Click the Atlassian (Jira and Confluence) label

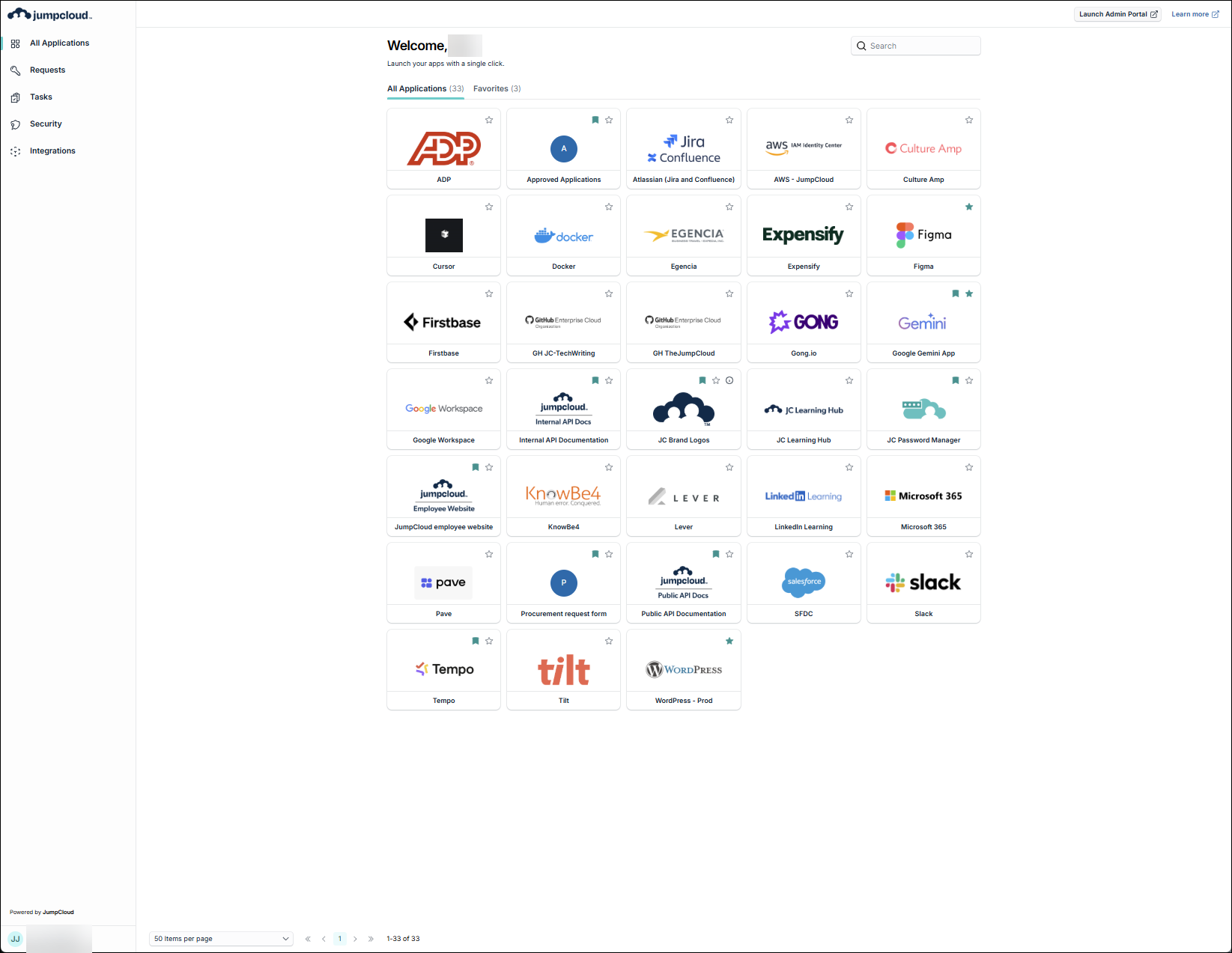684,180
